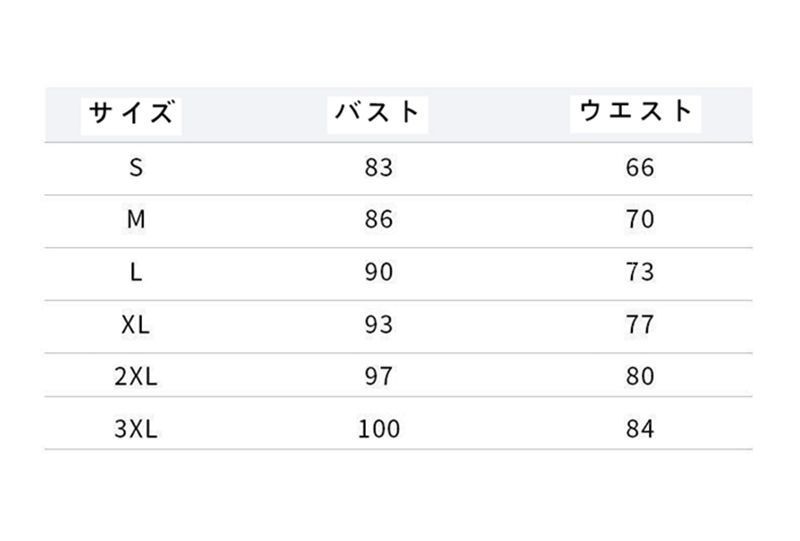Click waist value 70 for size M
Image resolution: width=800 pixels, height=541 pixels.
[639, 220]
